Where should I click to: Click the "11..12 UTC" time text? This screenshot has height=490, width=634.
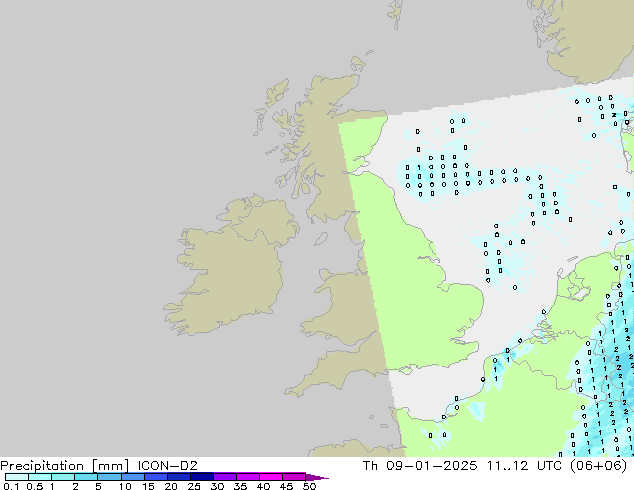click(x=524, y=465)
